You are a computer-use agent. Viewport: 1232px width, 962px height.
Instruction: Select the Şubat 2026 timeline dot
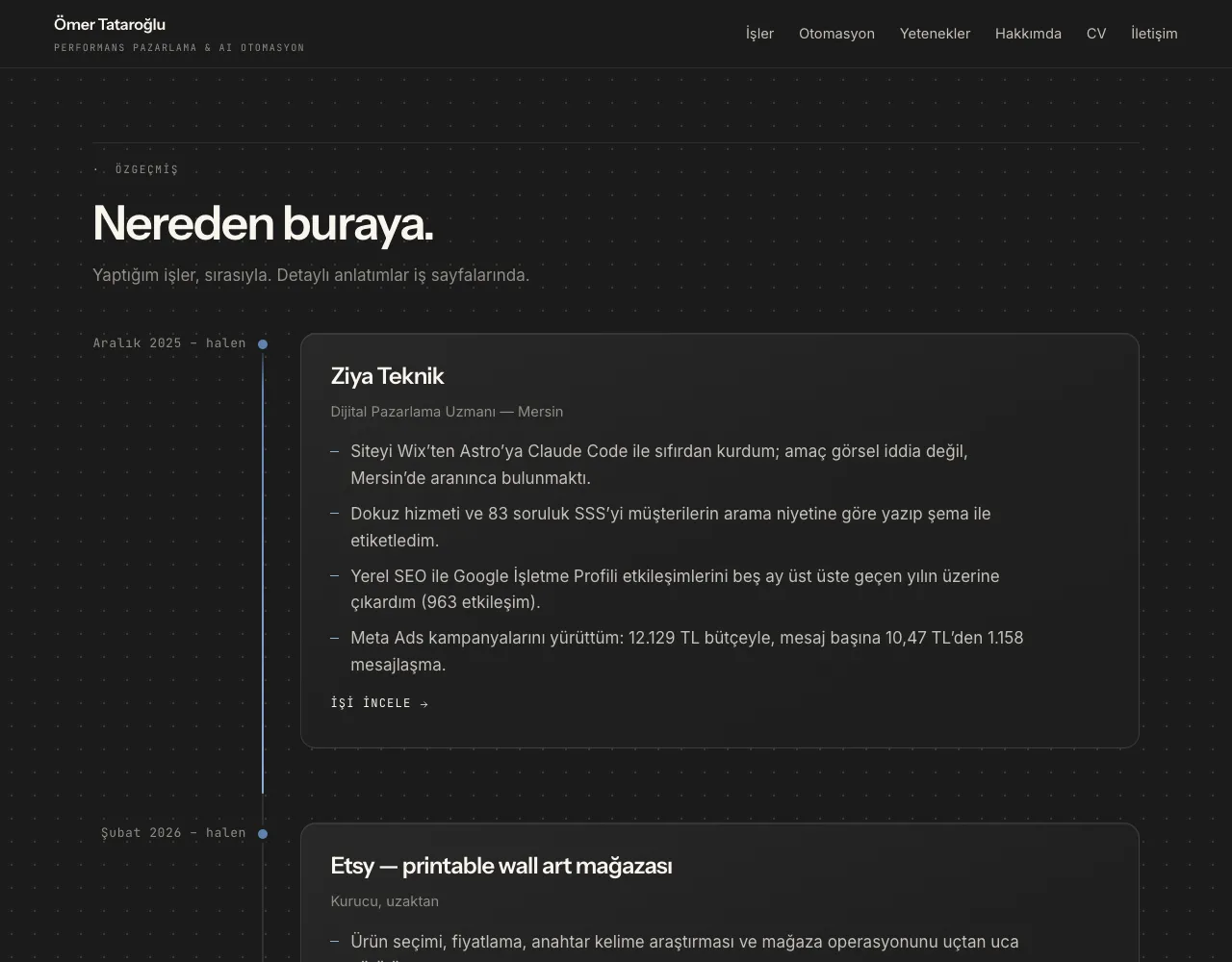coord(263,834)
